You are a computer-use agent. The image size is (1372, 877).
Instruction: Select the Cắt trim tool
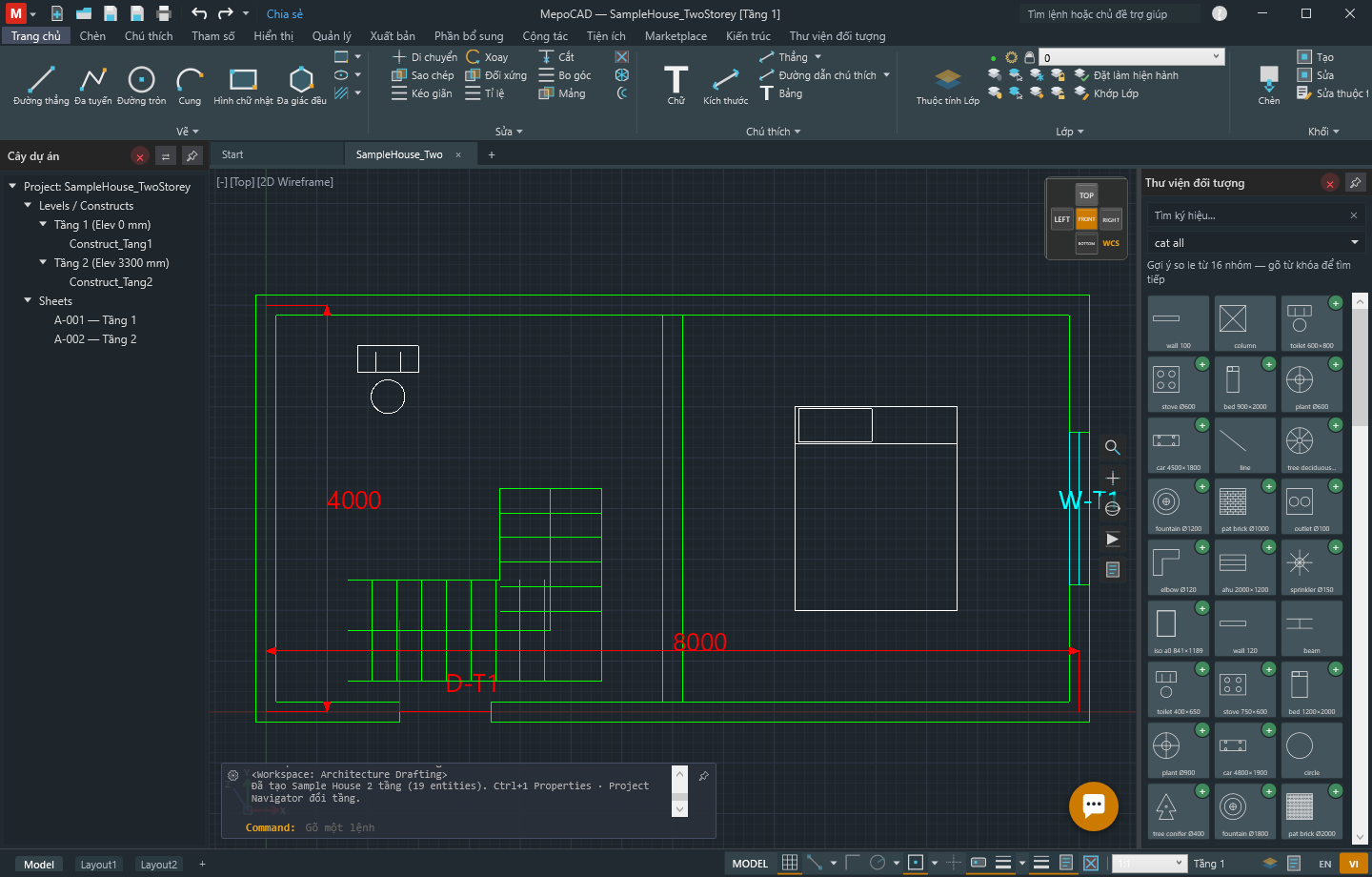(556, 57)
